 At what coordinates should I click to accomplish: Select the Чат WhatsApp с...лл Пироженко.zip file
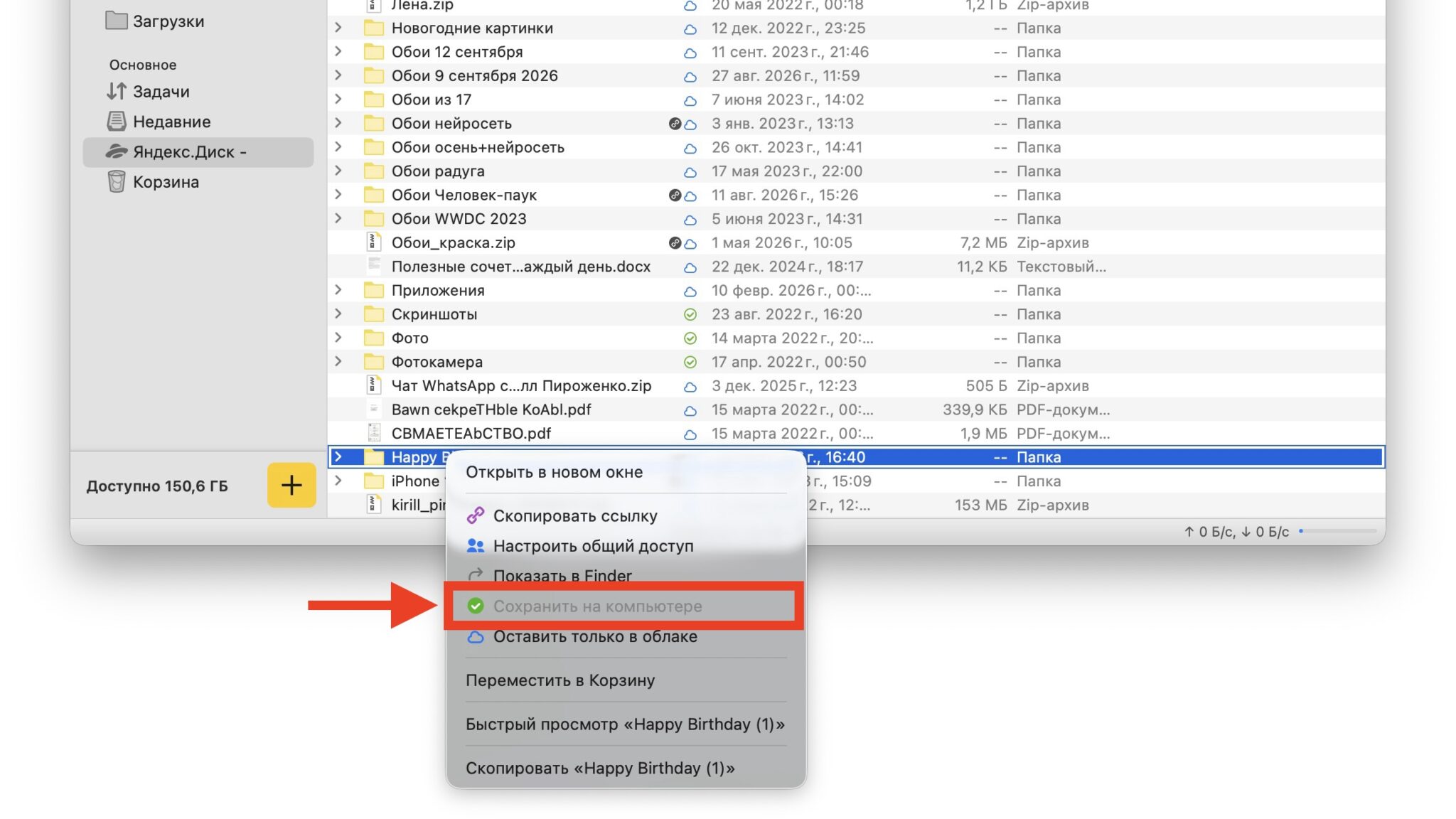[x=856, y=386]
